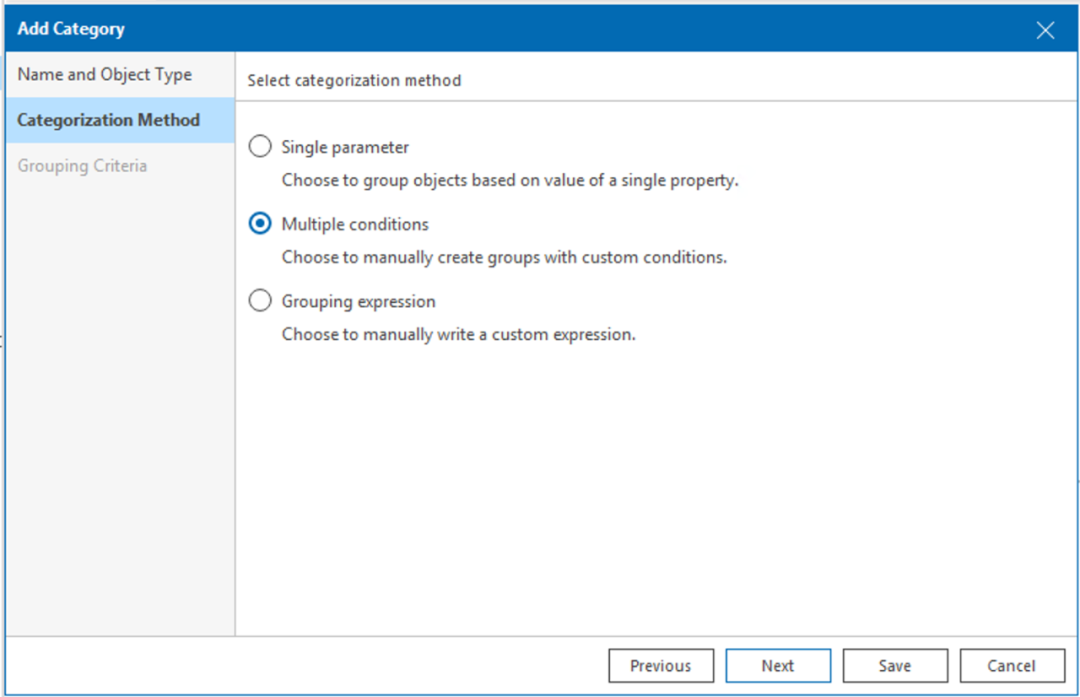Image resolution: width=1080 pixels, height=697 pixels.
Task: Select the Single parameter radio button
Action: [x=260, y=147]
